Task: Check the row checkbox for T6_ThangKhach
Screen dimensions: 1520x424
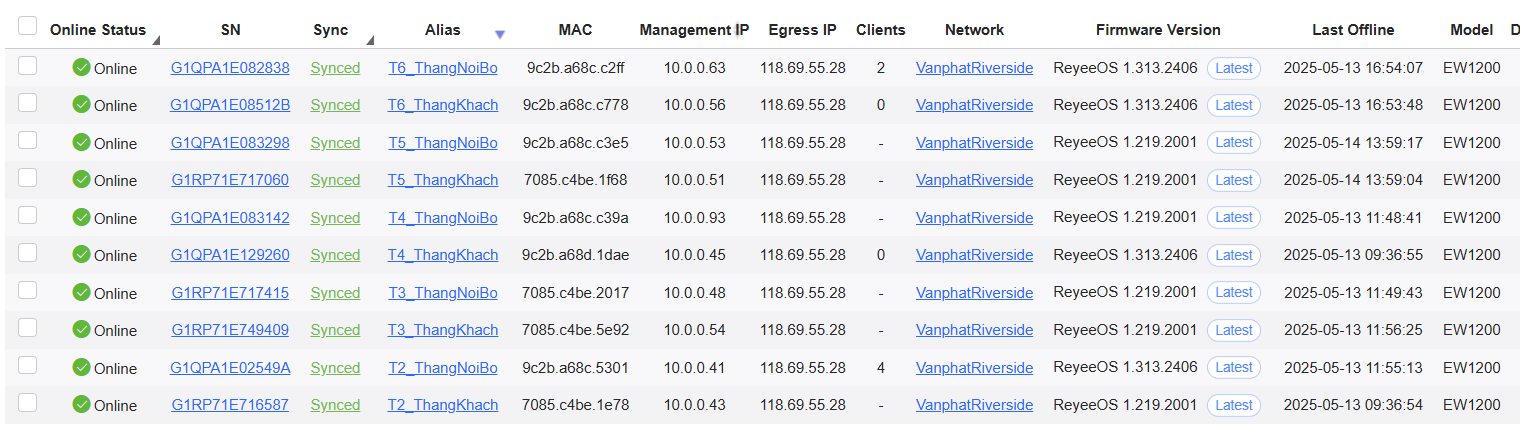Action: (27, 102)
